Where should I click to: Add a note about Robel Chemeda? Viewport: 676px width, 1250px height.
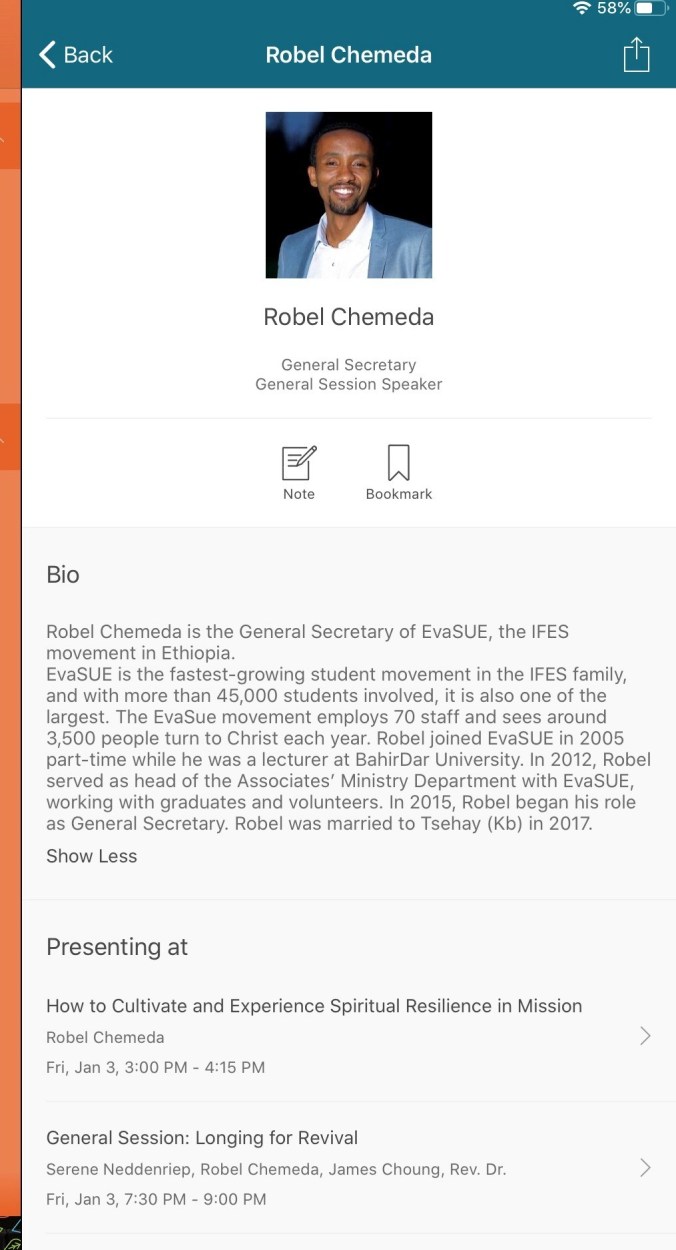pos(297,470)
